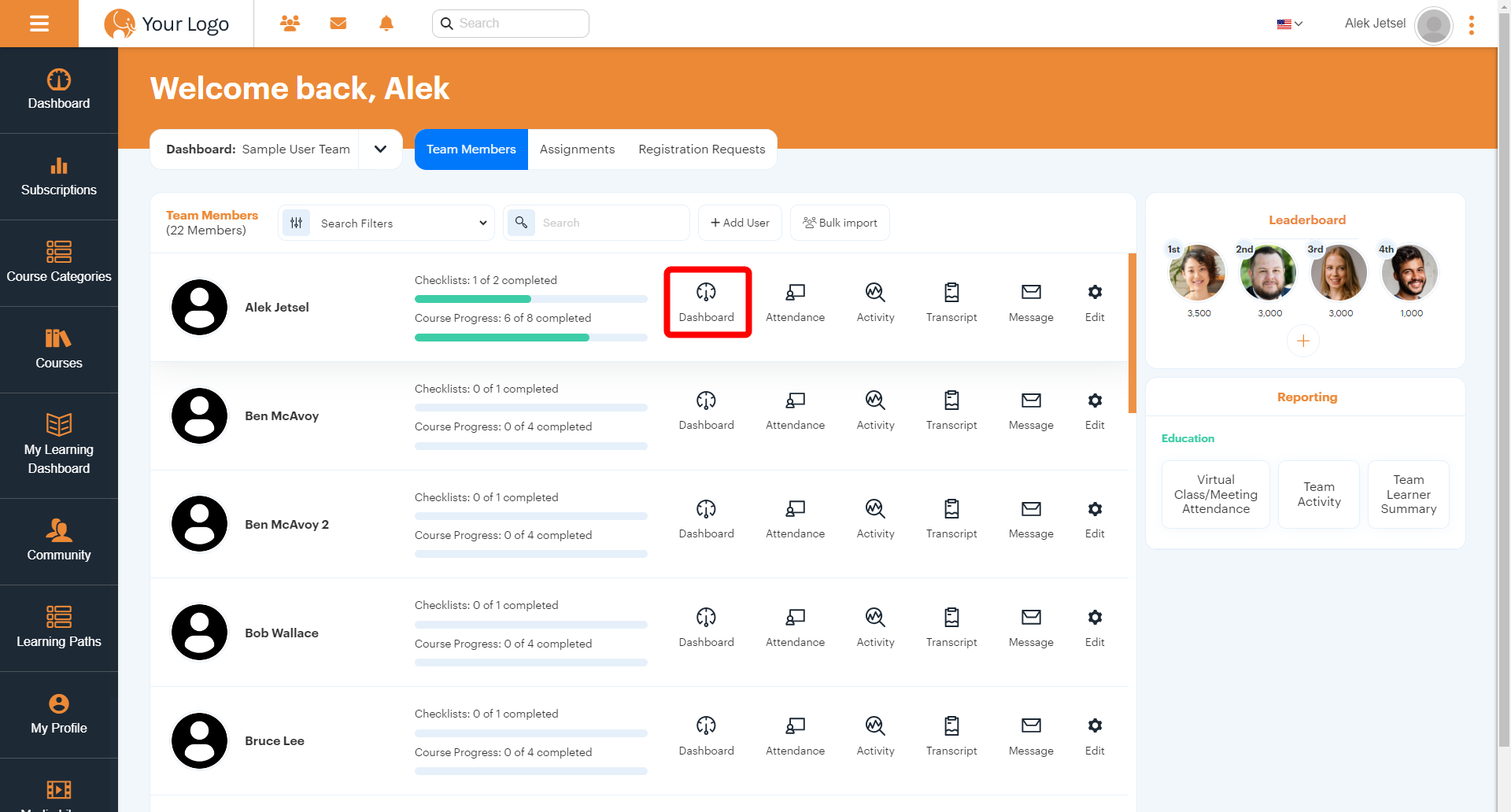Open Course Categories in sidebar
Viewport: 1511px width, 812px height.
coord(59,264)
